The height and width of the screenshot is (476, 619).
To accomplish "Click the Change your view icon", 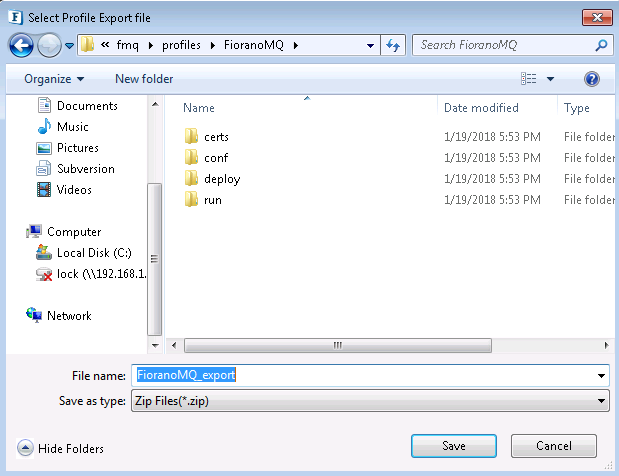I will click(x=529, y=79).
